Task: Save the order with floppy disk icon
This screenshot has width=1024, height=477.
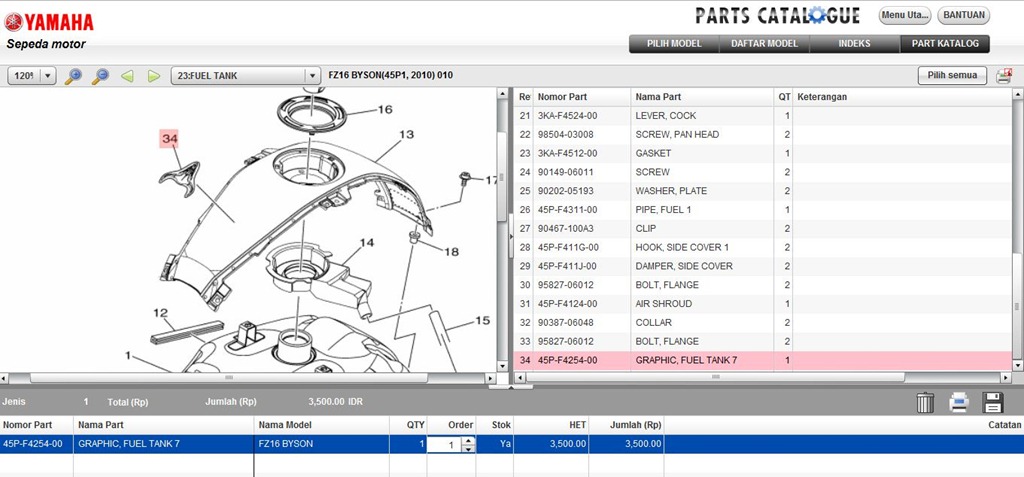Action: [x=993, y=402]
